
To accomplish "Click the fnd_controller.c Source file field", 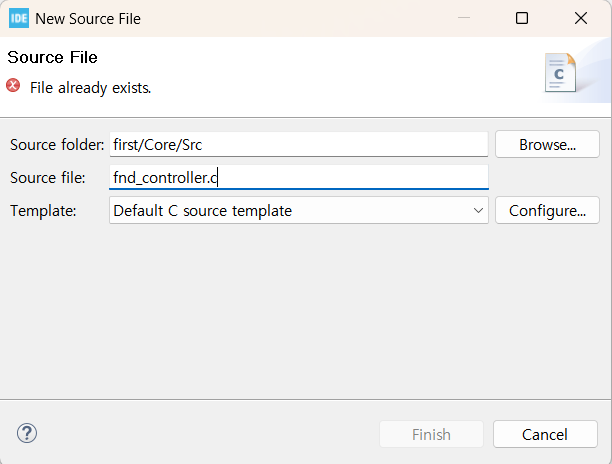I will [298, 178].
